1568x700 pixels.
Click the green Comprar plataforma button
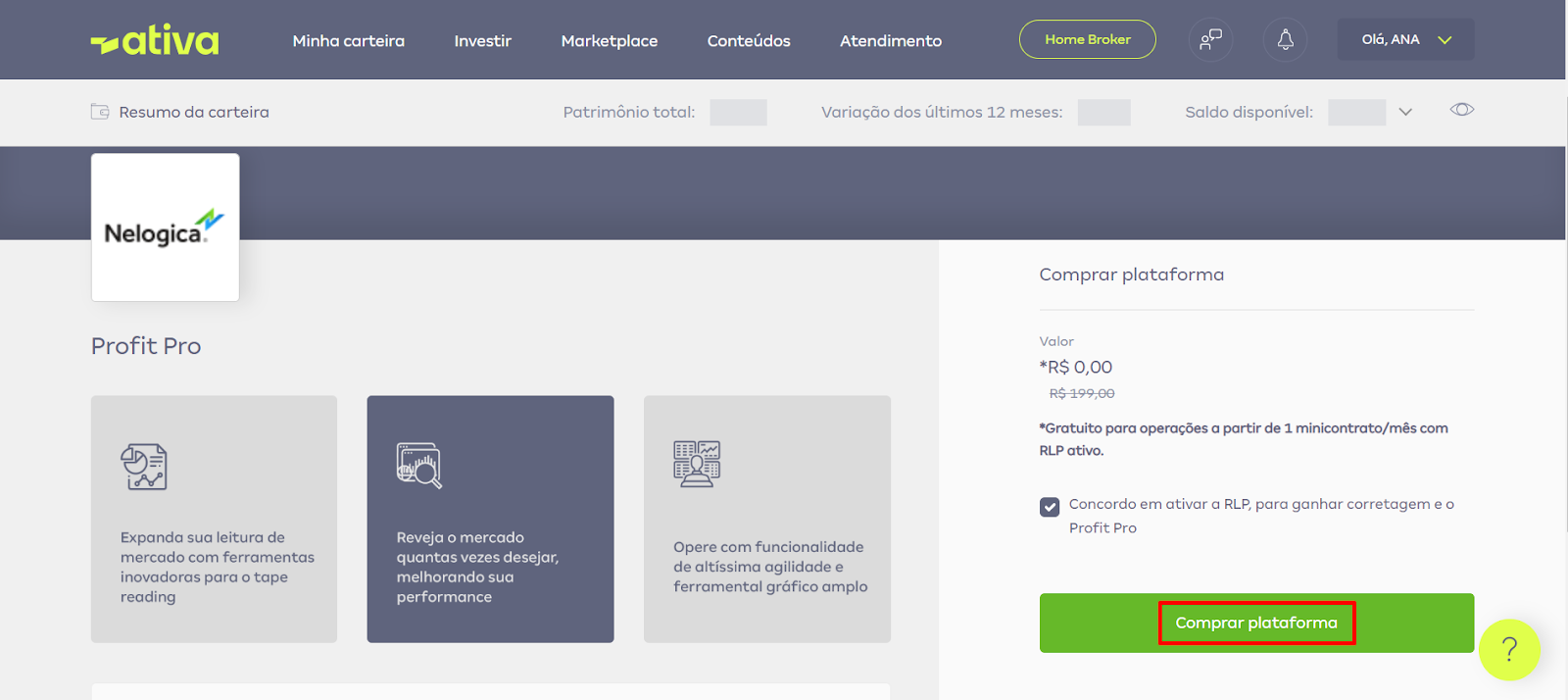[1256, 623]
